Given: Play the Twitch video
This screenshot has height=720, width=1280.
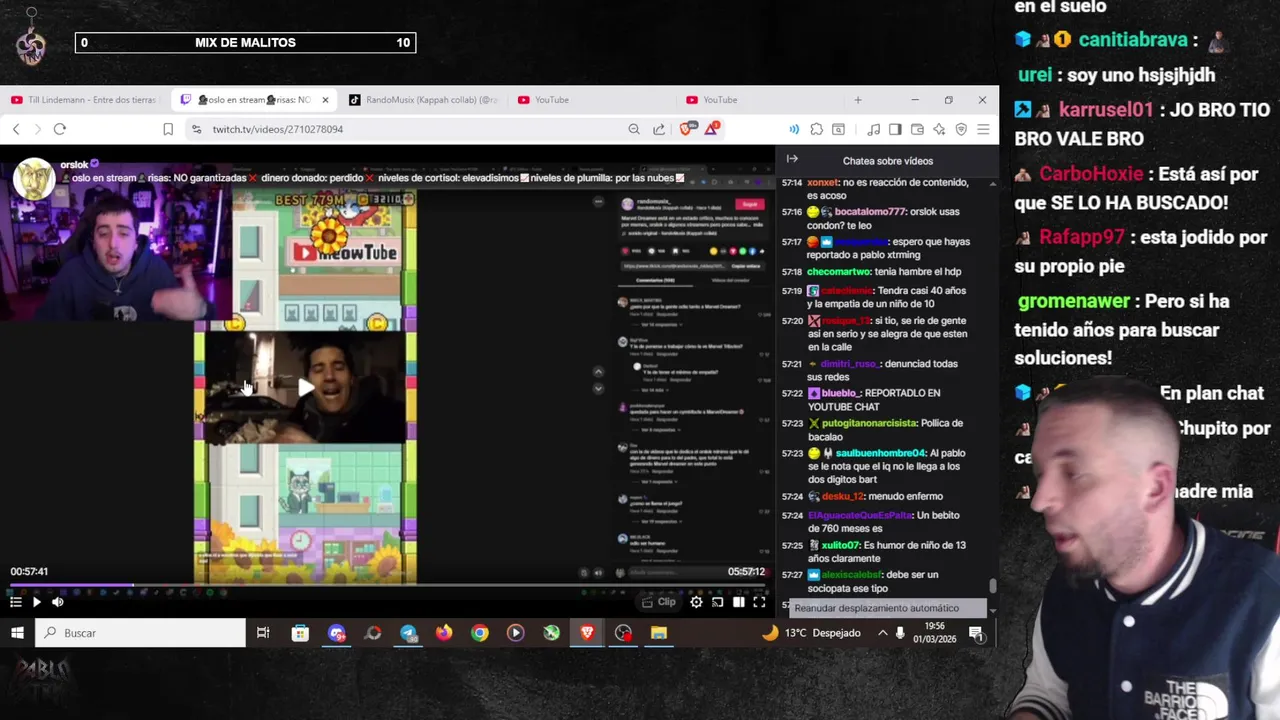Looking at the screenshot, I should pos(36,602).
